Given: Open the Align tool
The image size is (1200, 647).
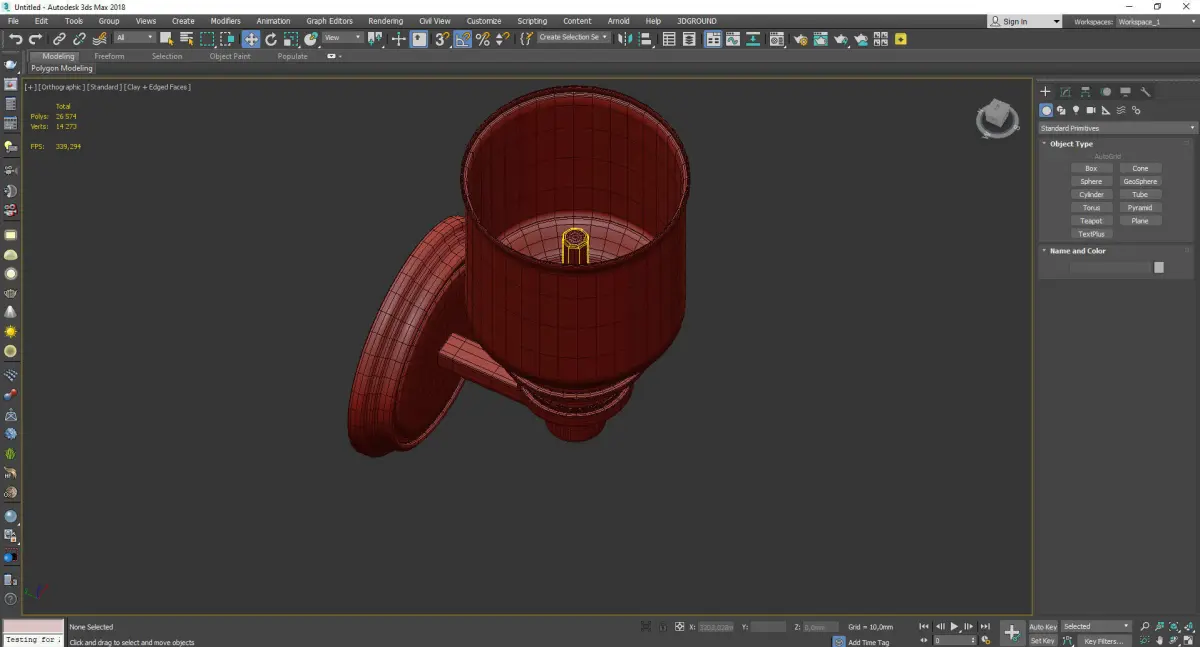Looking at the screenshot, I should (645, 39).
